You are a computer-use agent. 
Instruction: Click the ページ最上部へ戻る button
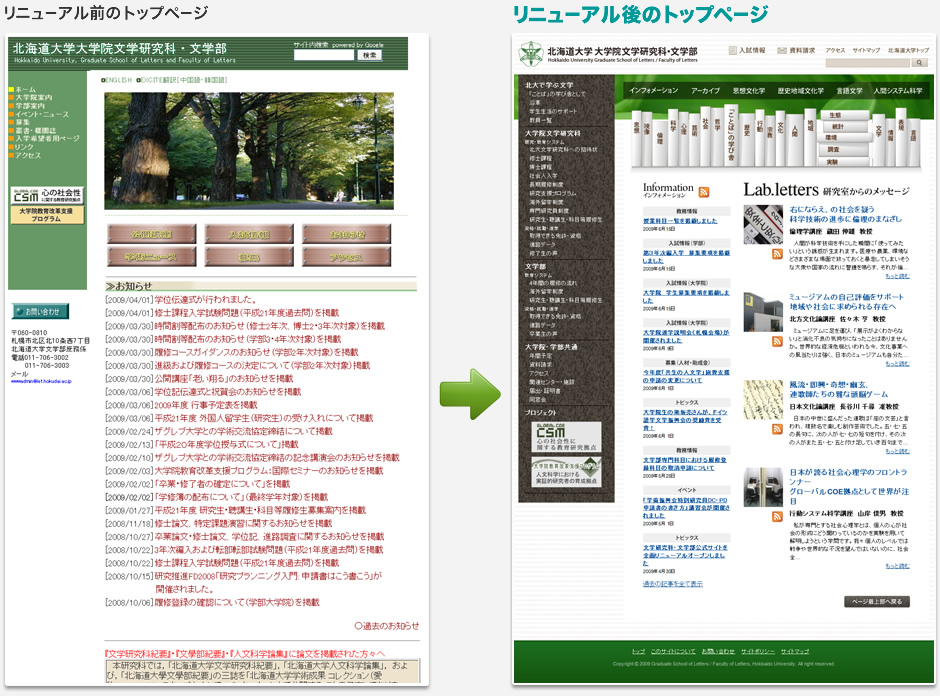pos(876,602)
